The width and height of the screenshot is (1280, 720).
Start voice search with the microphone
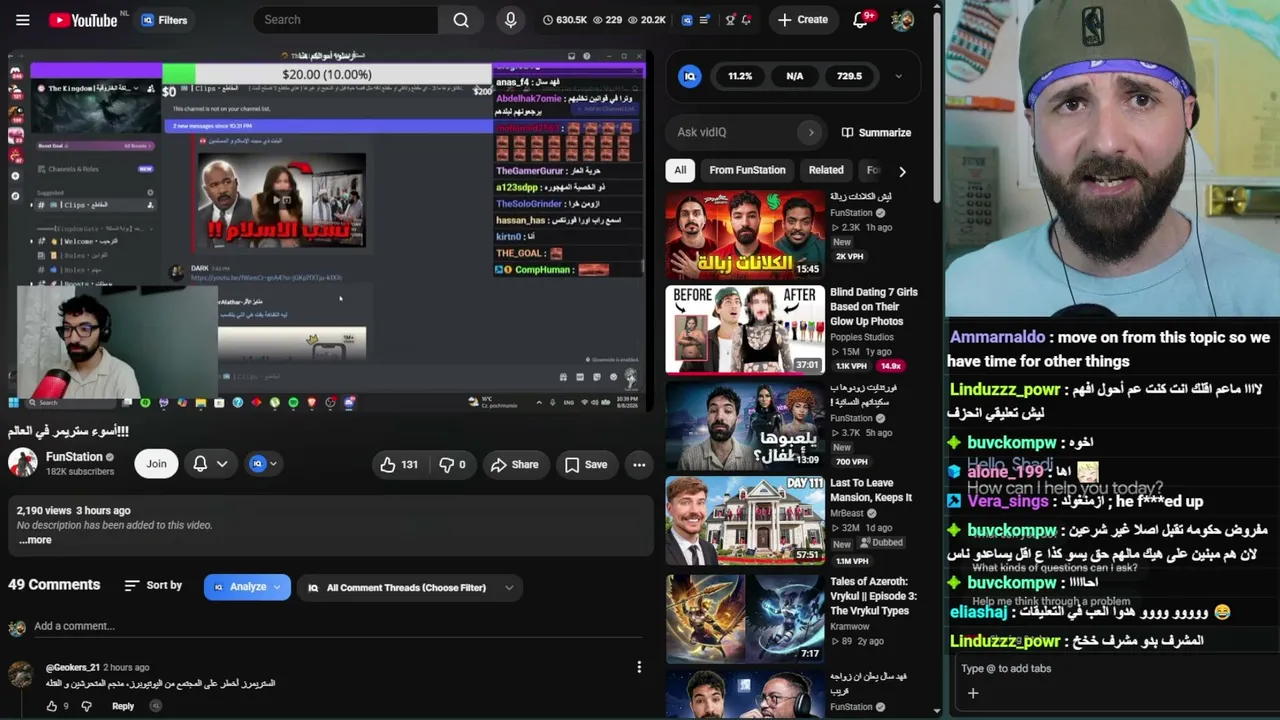tap(511, 20)
